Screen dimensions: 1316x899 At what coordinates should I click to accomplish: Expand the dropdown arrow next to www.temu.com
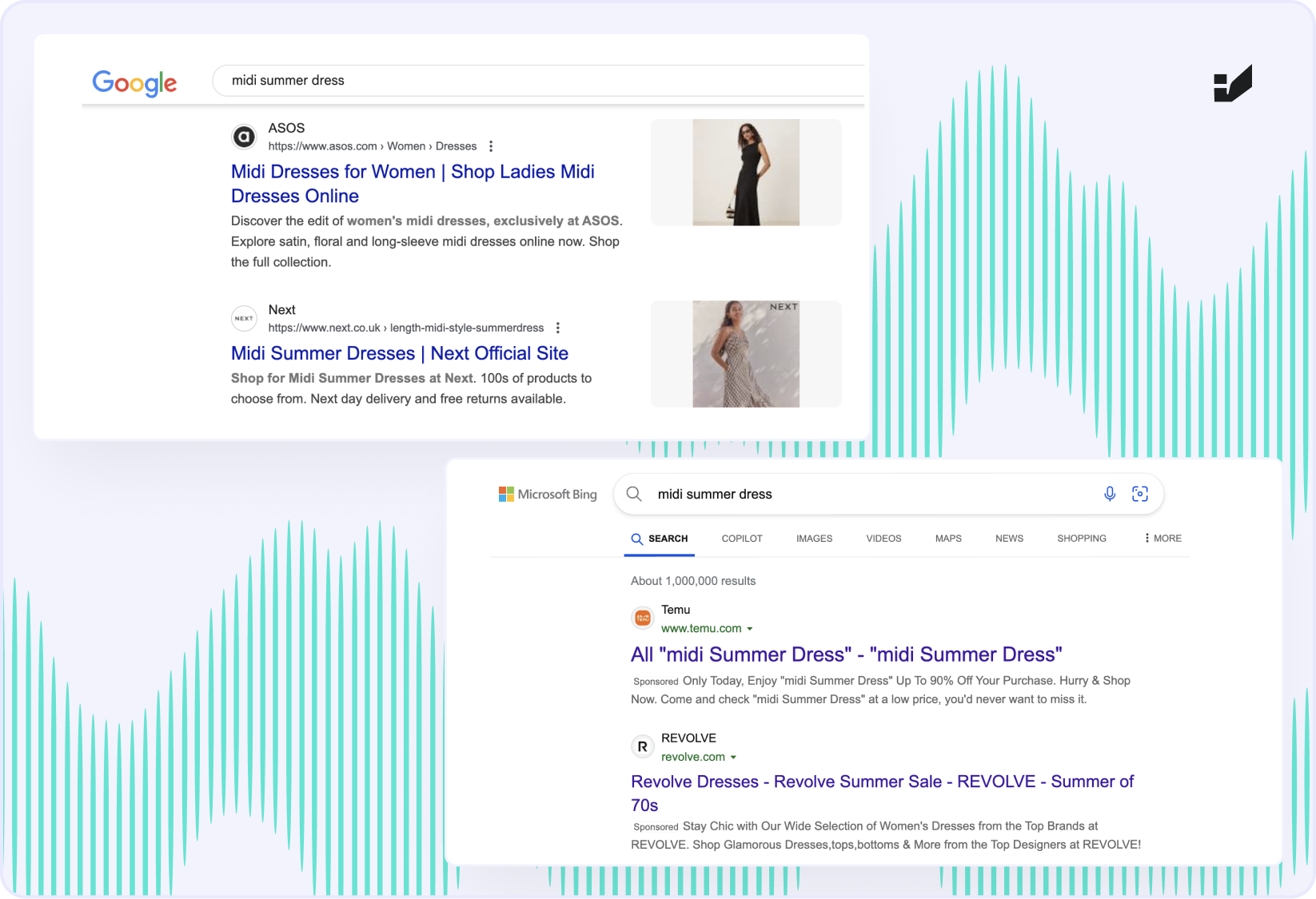click(750, 629)
